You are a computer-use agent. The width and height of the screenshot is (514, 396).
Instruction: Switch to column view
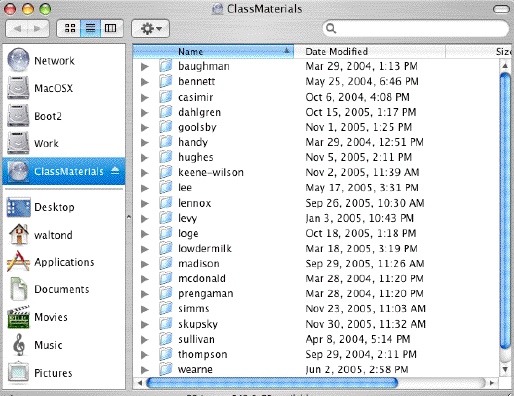point(111,28)
